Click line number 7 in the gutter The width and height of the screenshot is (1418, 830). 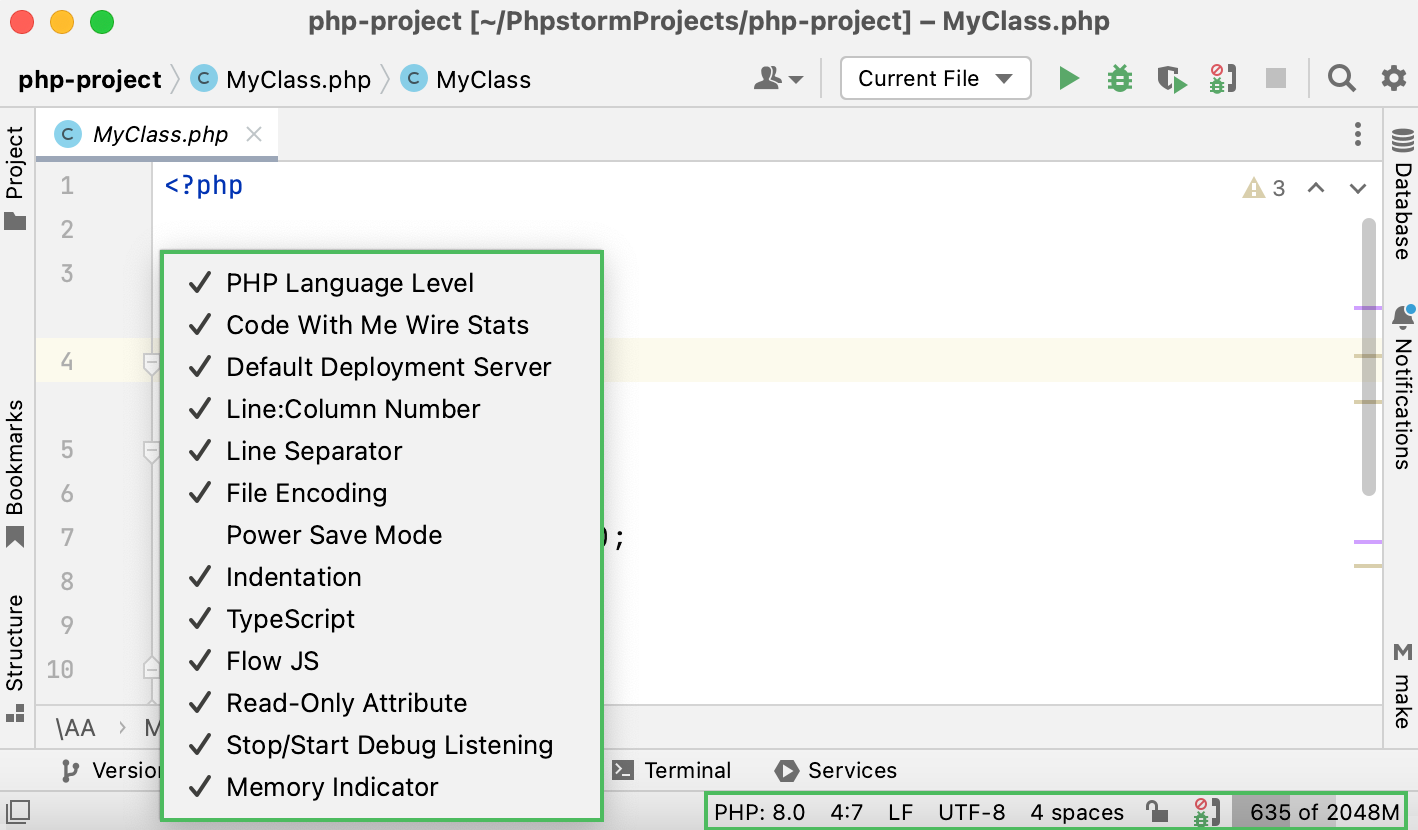[x=66, y=537]
